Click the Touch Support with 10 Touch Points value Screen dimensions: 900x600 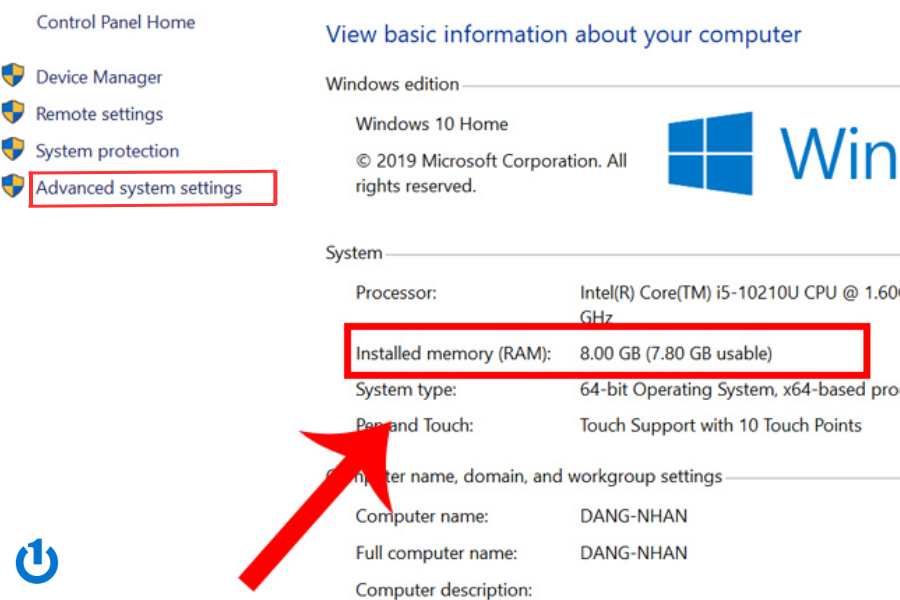720,425
